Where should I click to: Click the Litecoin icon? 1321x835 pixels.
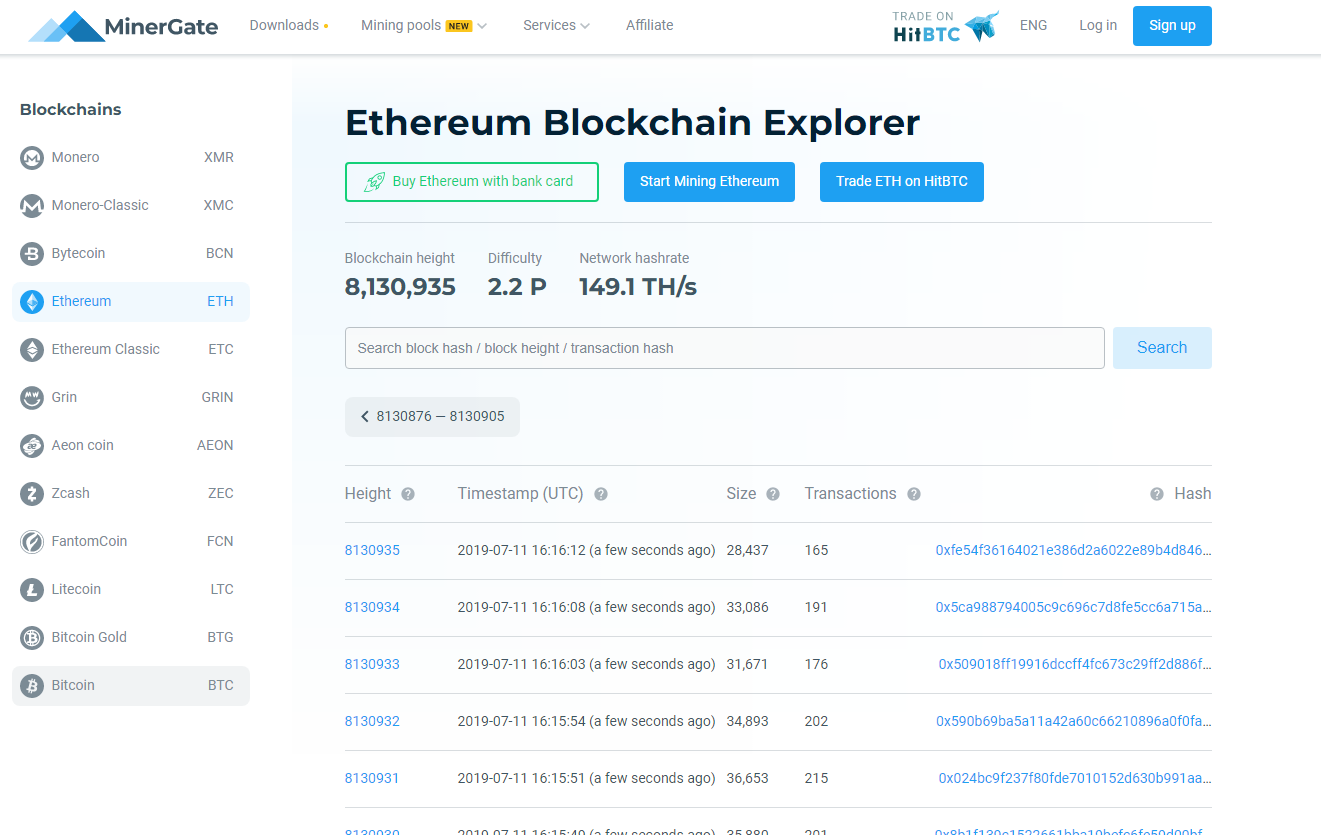[x=32, y=590]
